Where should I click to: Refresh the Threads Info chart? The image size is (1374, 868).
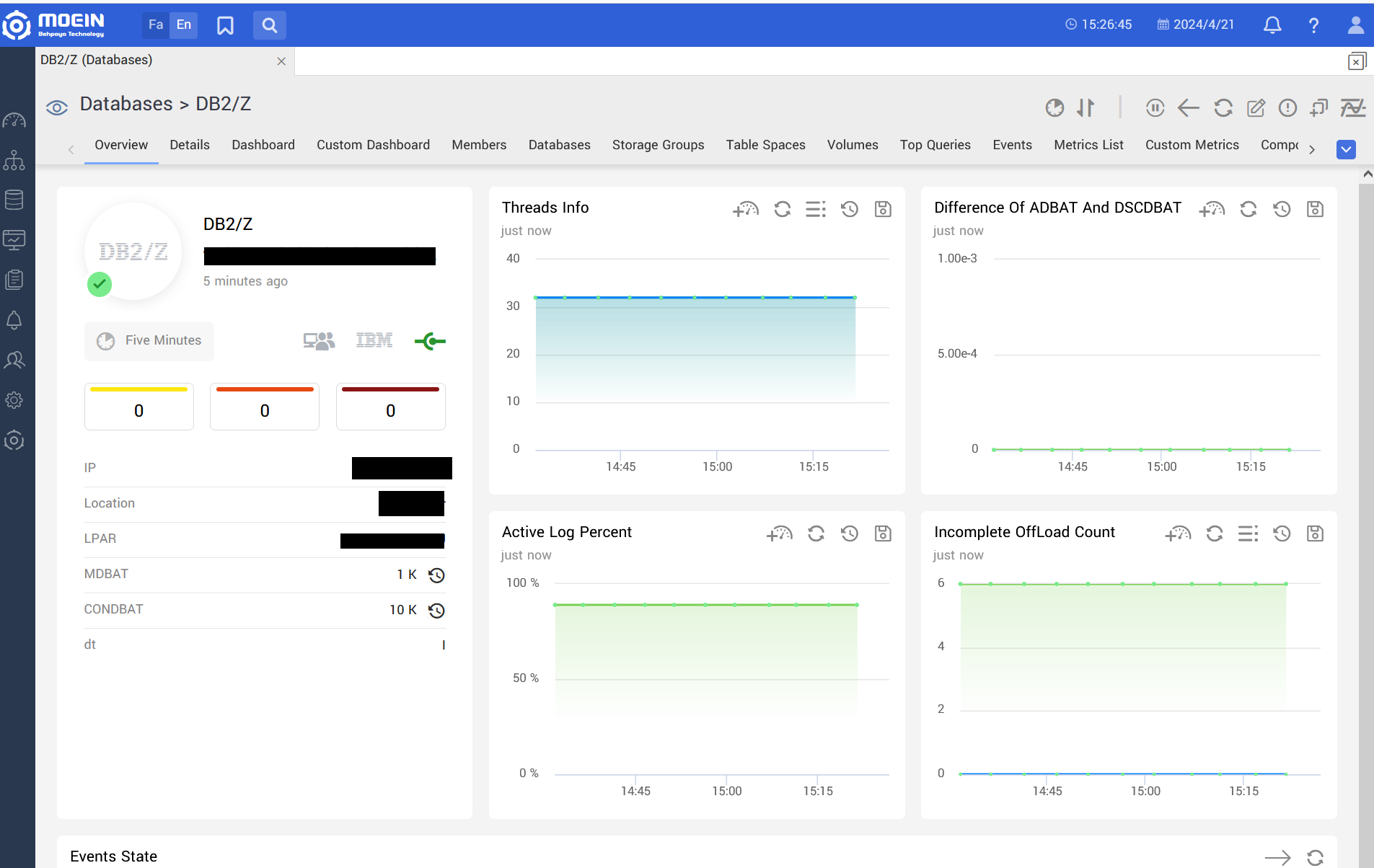tap(782, 209)
